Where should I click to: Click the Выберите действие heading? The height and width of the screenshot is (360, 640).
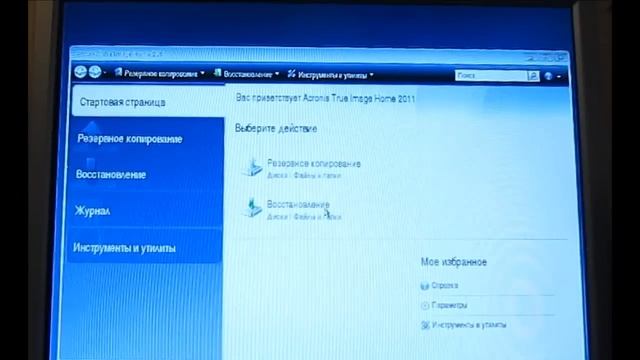coord(276,129)
